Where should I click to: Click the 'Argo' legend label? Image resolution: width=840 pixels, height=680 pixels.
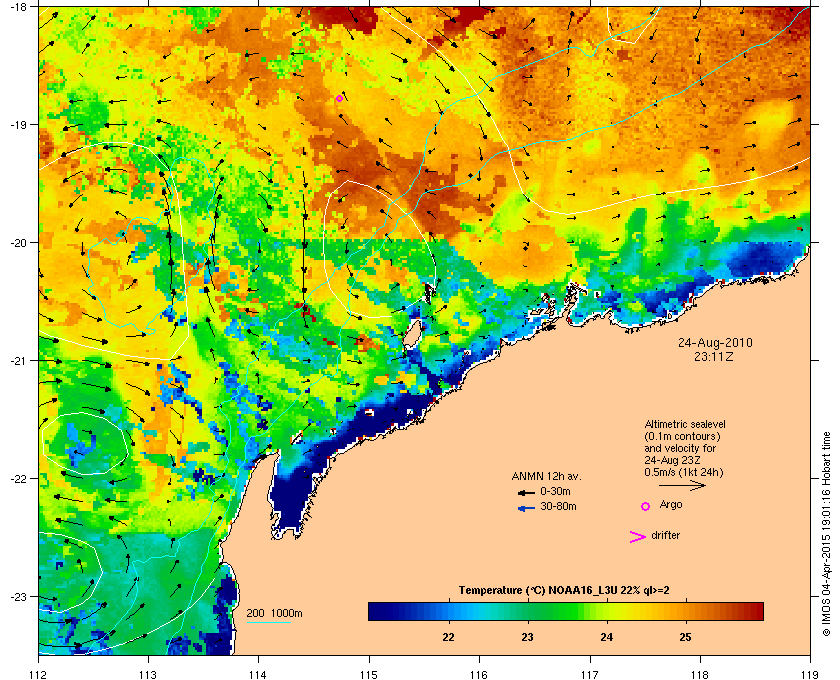point(671,504)
